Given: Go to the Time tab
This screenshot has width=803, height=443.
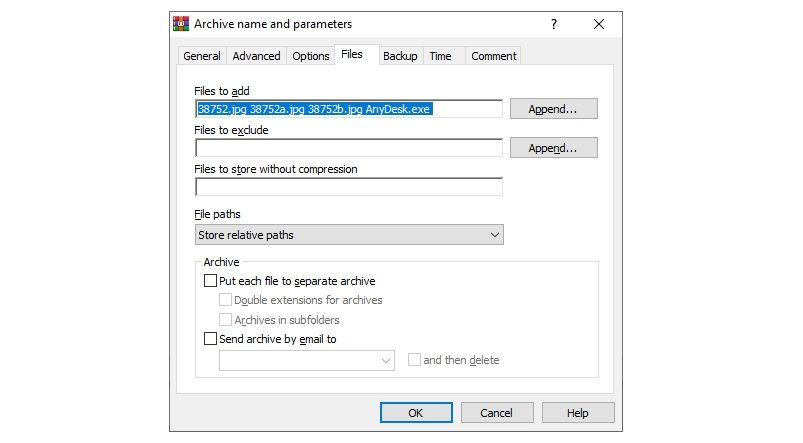Looking at the screenshot, I should point(440,56).
